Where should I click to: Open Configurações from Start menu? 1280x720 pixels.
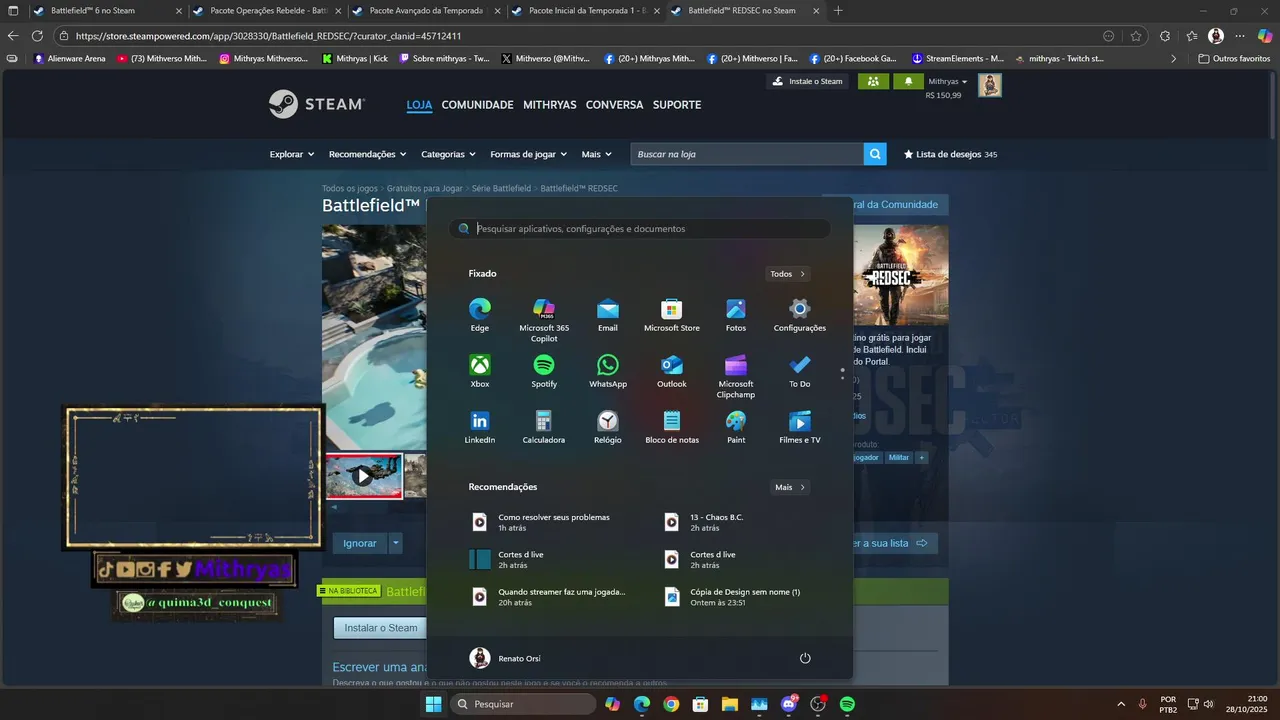(800, 315)
